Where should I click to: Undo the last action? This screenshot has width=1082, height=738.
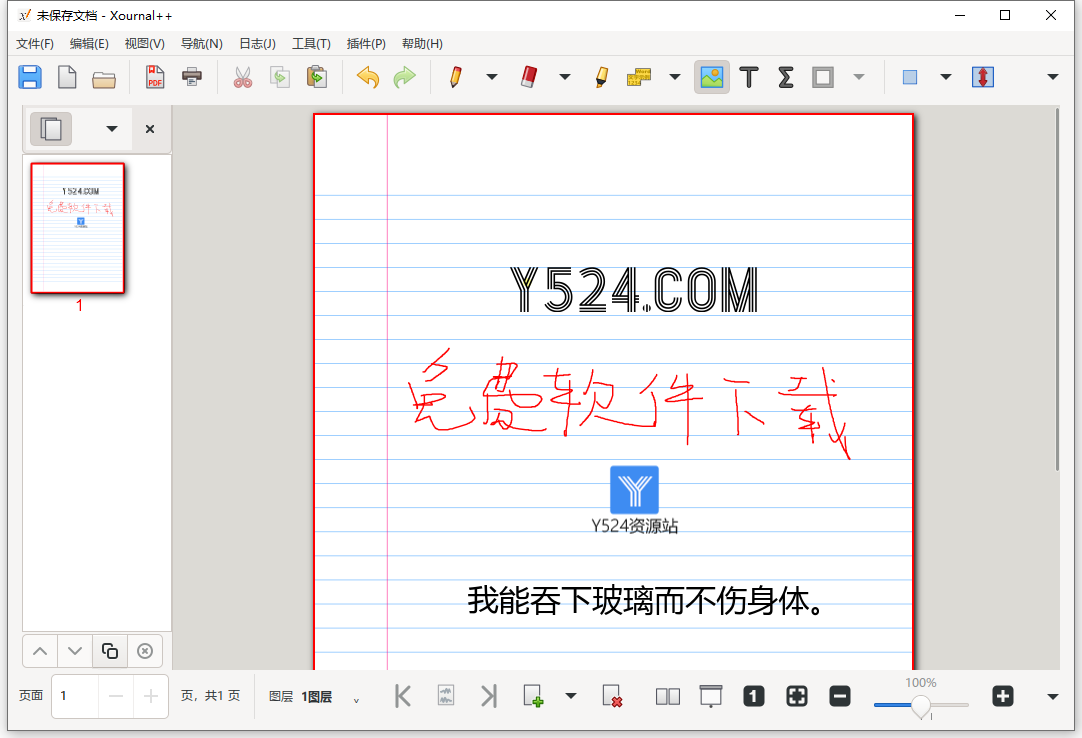(x=368, y=77)
